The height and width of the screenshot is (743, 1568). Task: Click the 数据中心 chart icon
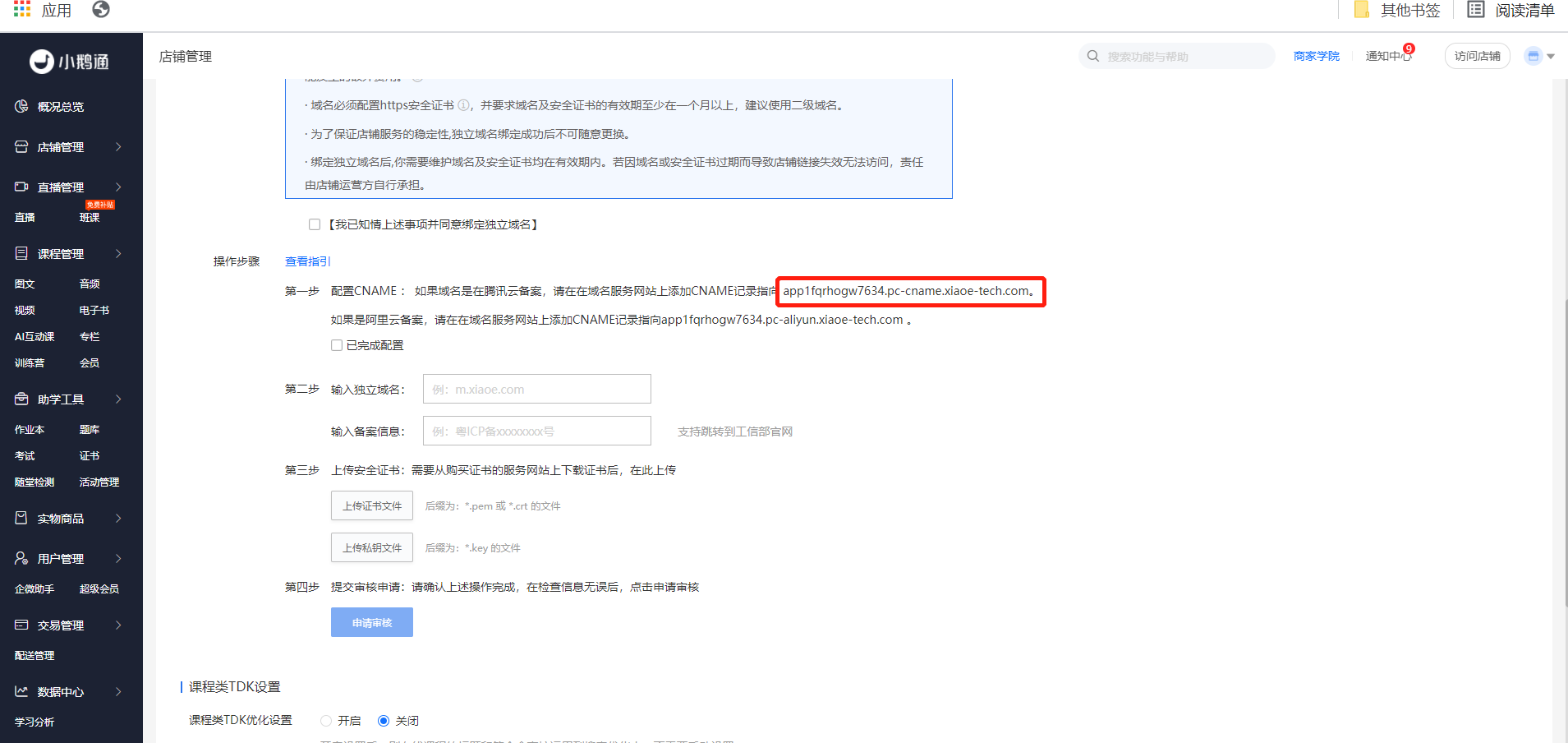21,691
